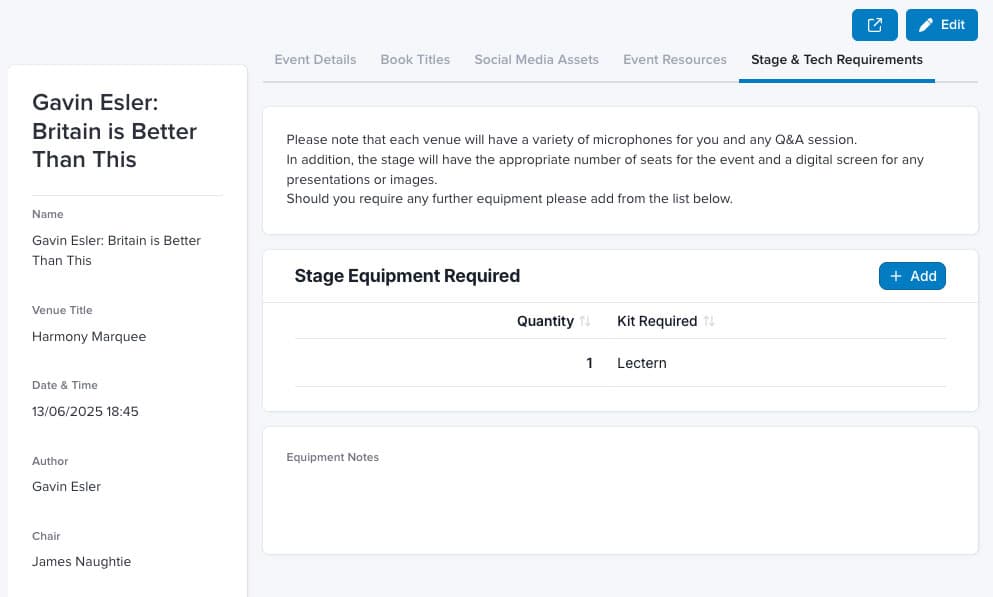The image size is (993, 597).
Task: Select the Event Resources tab
Action: [674, 60]
